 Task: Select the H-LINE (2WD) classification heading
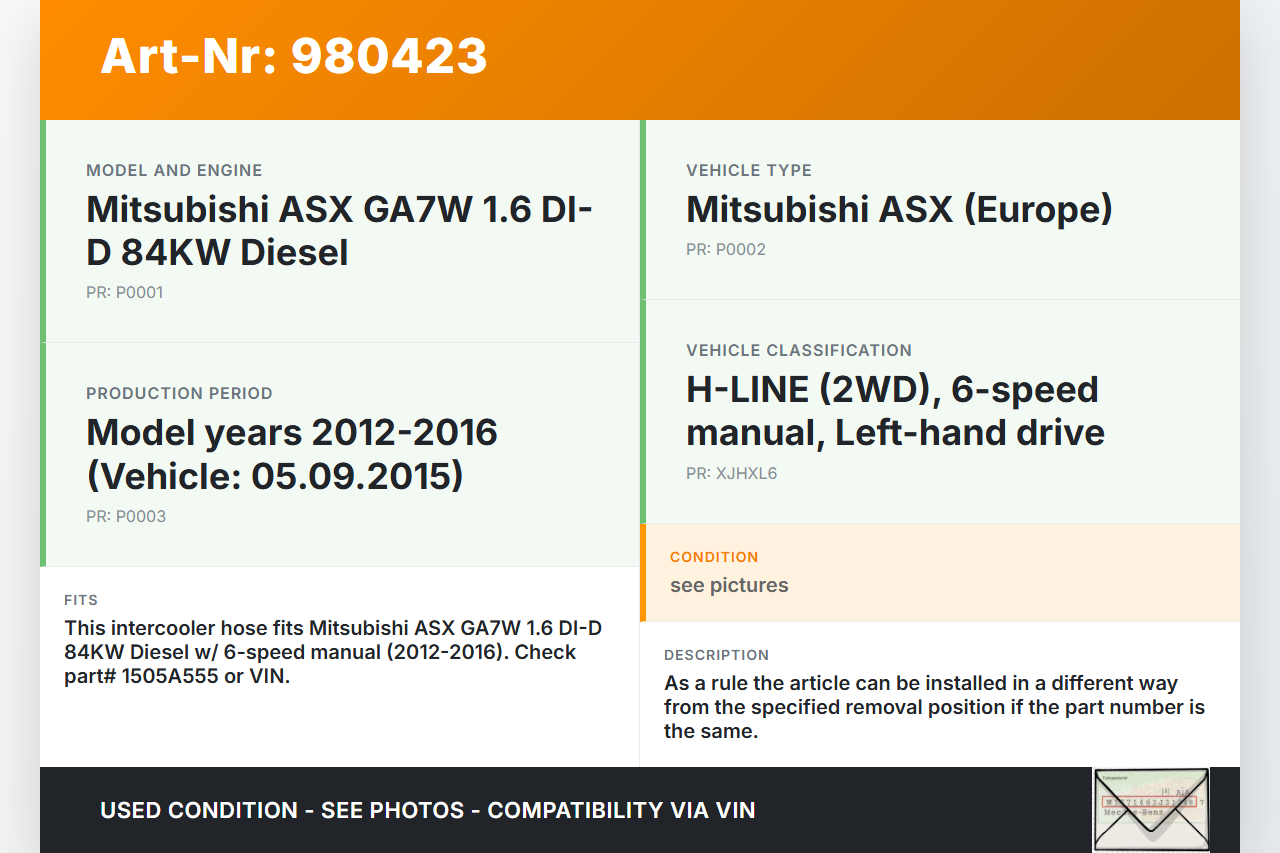click(x=895, y=411)
